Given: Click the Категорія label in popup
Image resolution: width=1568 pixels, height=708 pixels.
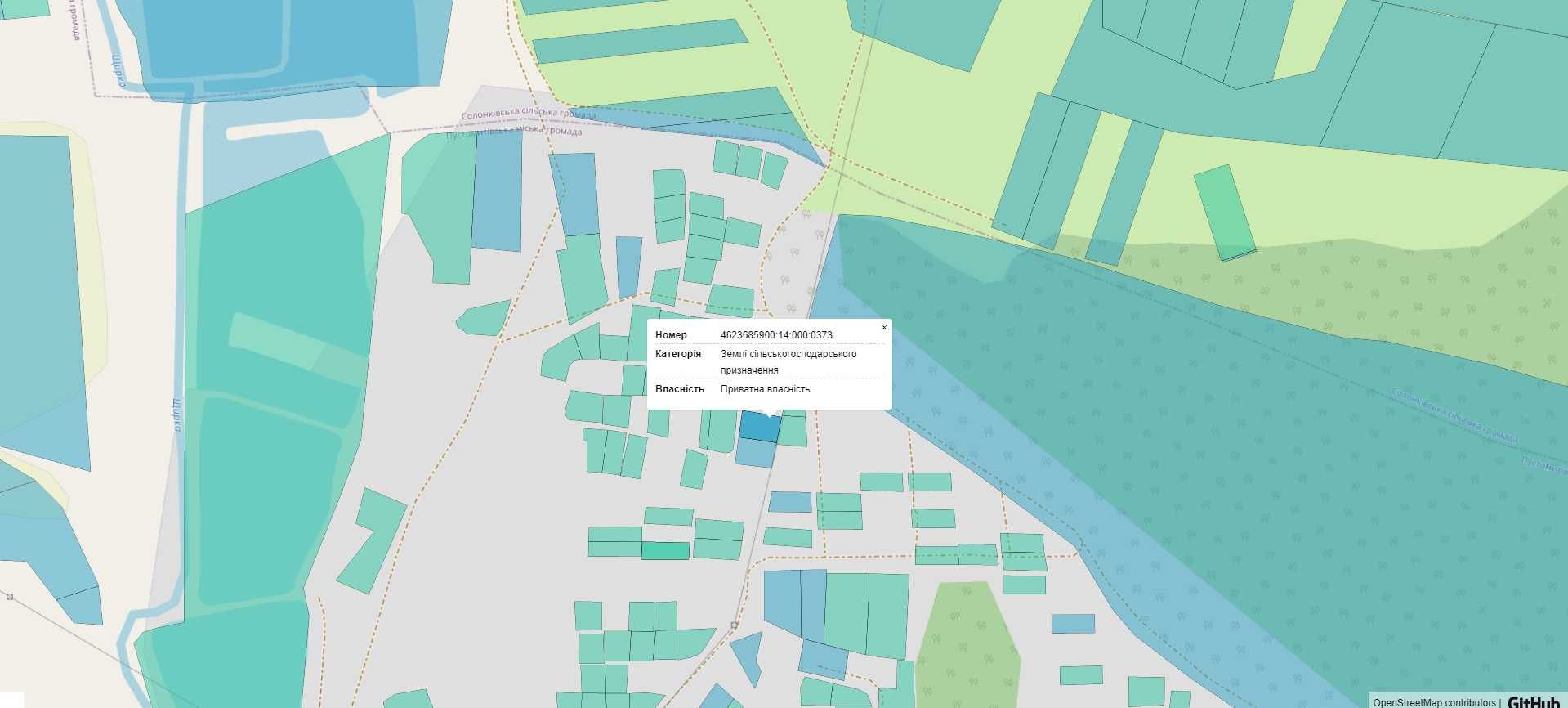Looking at the screenshot, I should coord(677,354).
